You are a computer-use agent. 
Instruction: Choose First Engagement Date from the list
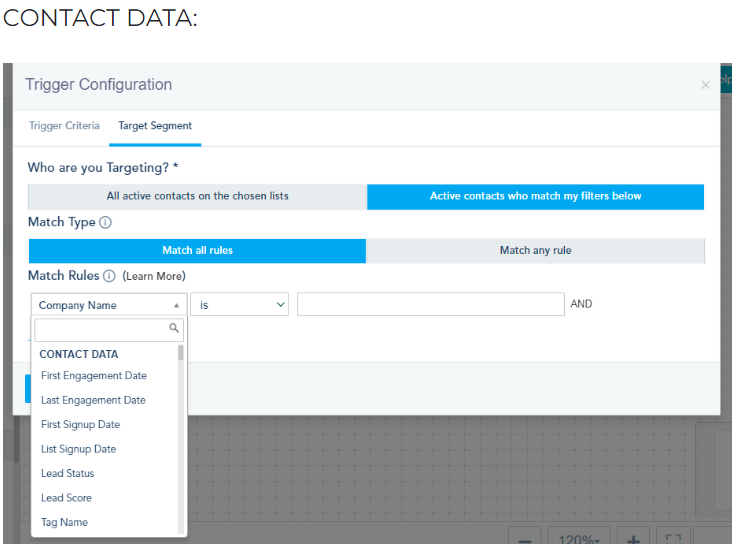point(93,376)
